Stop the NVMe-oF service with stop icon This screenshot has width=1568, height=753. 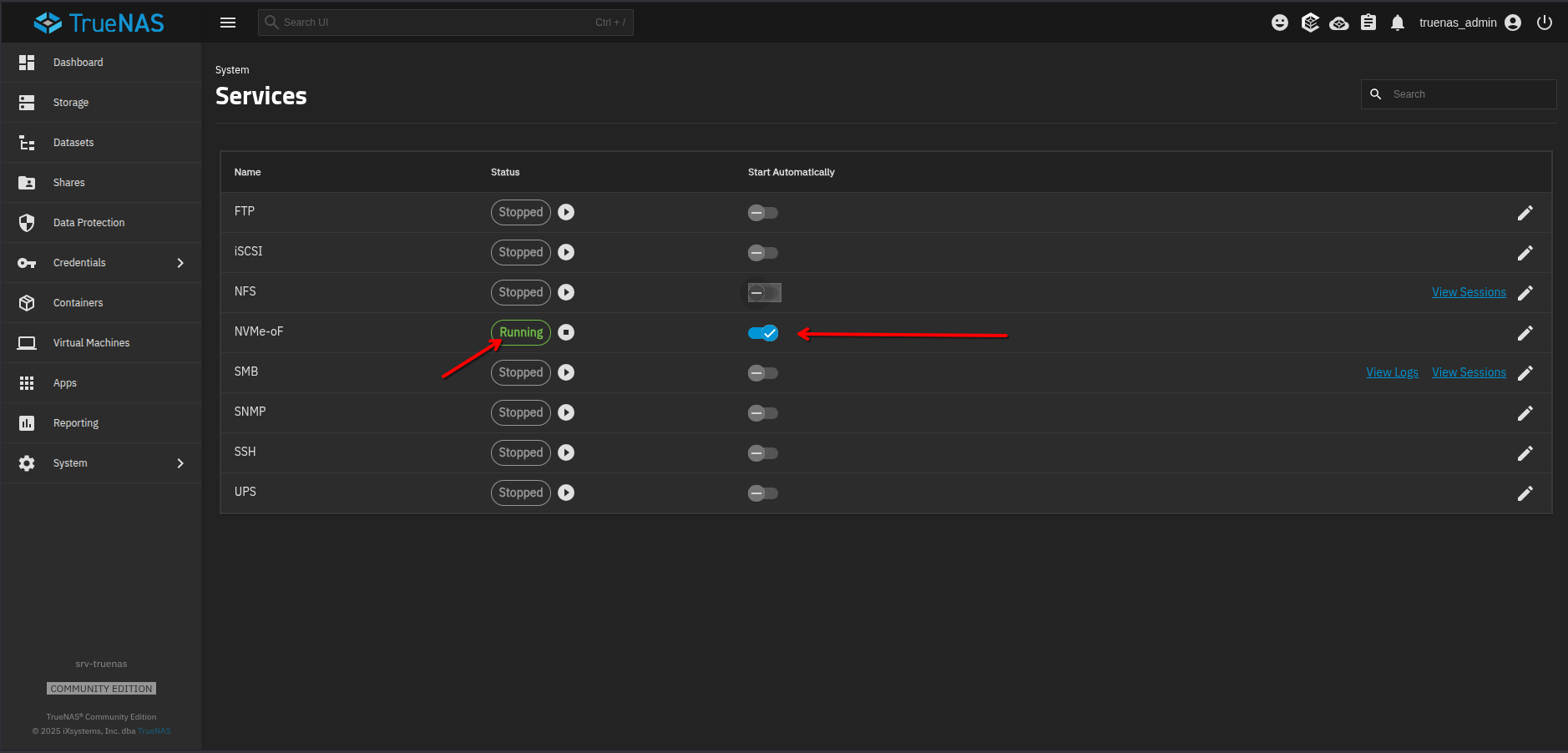click(x=566, y=332)
